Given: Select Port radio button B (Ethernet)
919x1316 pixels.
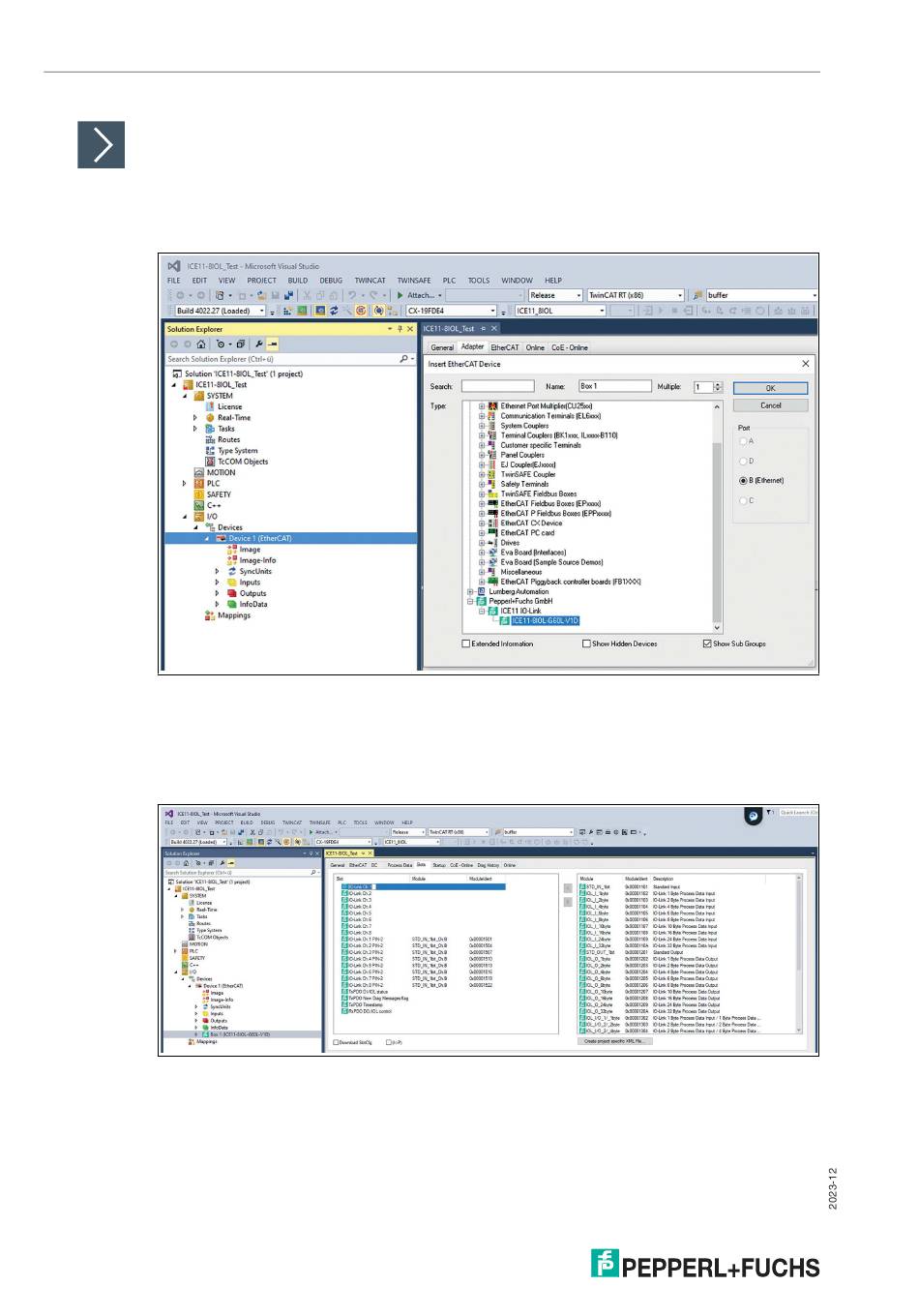Looking at the screenshot, I should click(x=743, y=480).
